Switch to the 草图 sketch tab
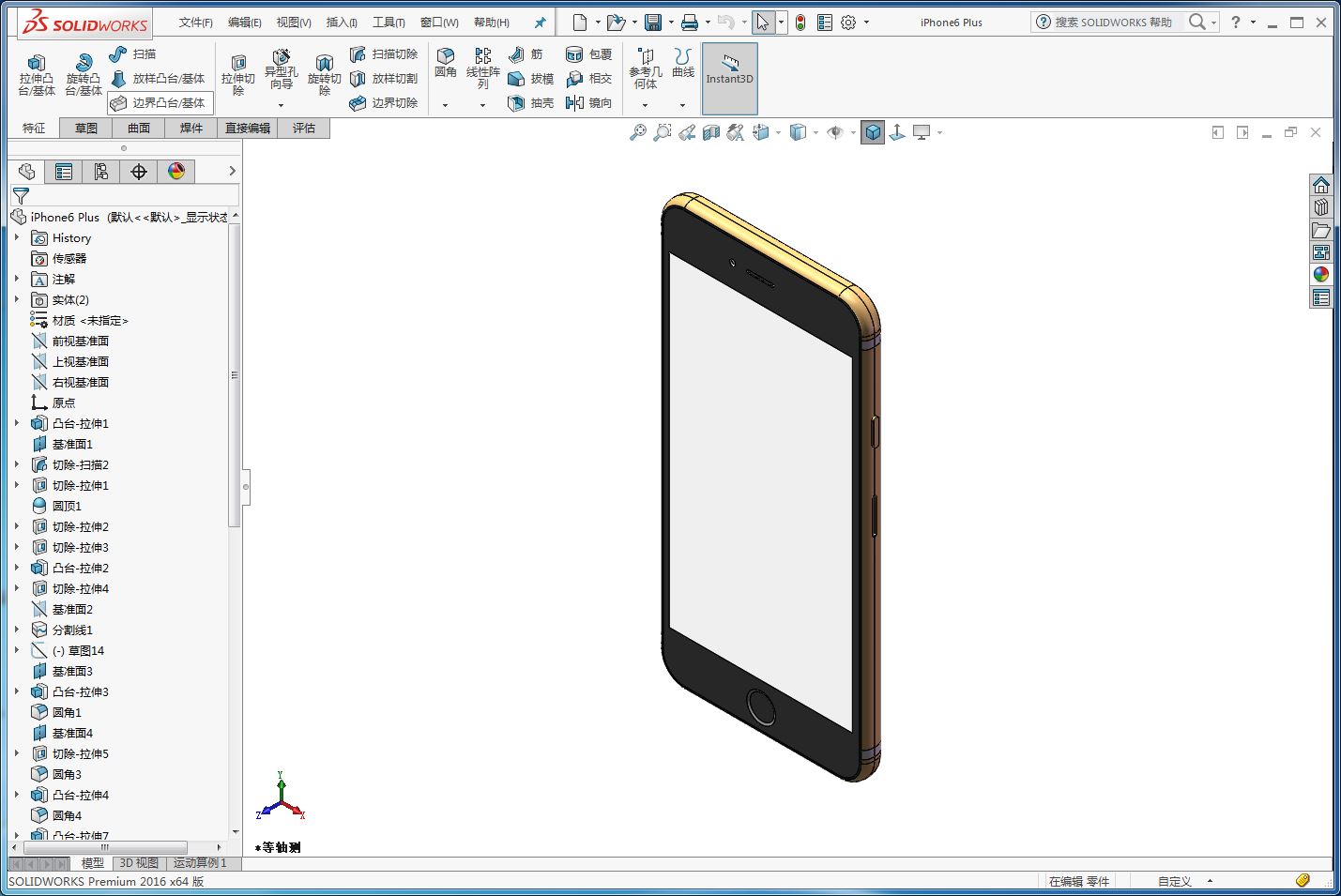1341x896 pixels. tap(85, 129)
